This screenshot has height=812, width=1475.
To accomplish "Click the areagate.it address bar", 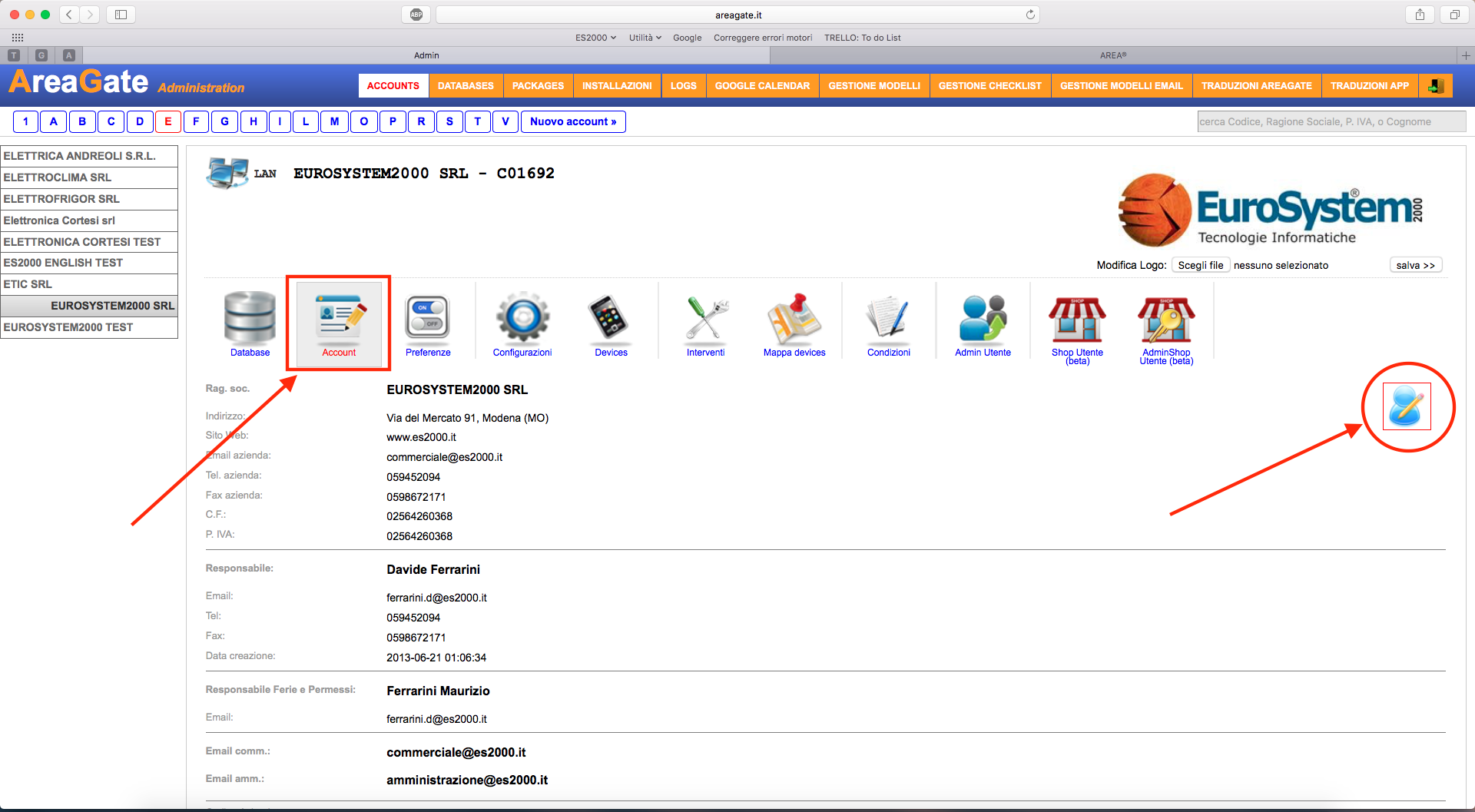I will pos(737,15).
